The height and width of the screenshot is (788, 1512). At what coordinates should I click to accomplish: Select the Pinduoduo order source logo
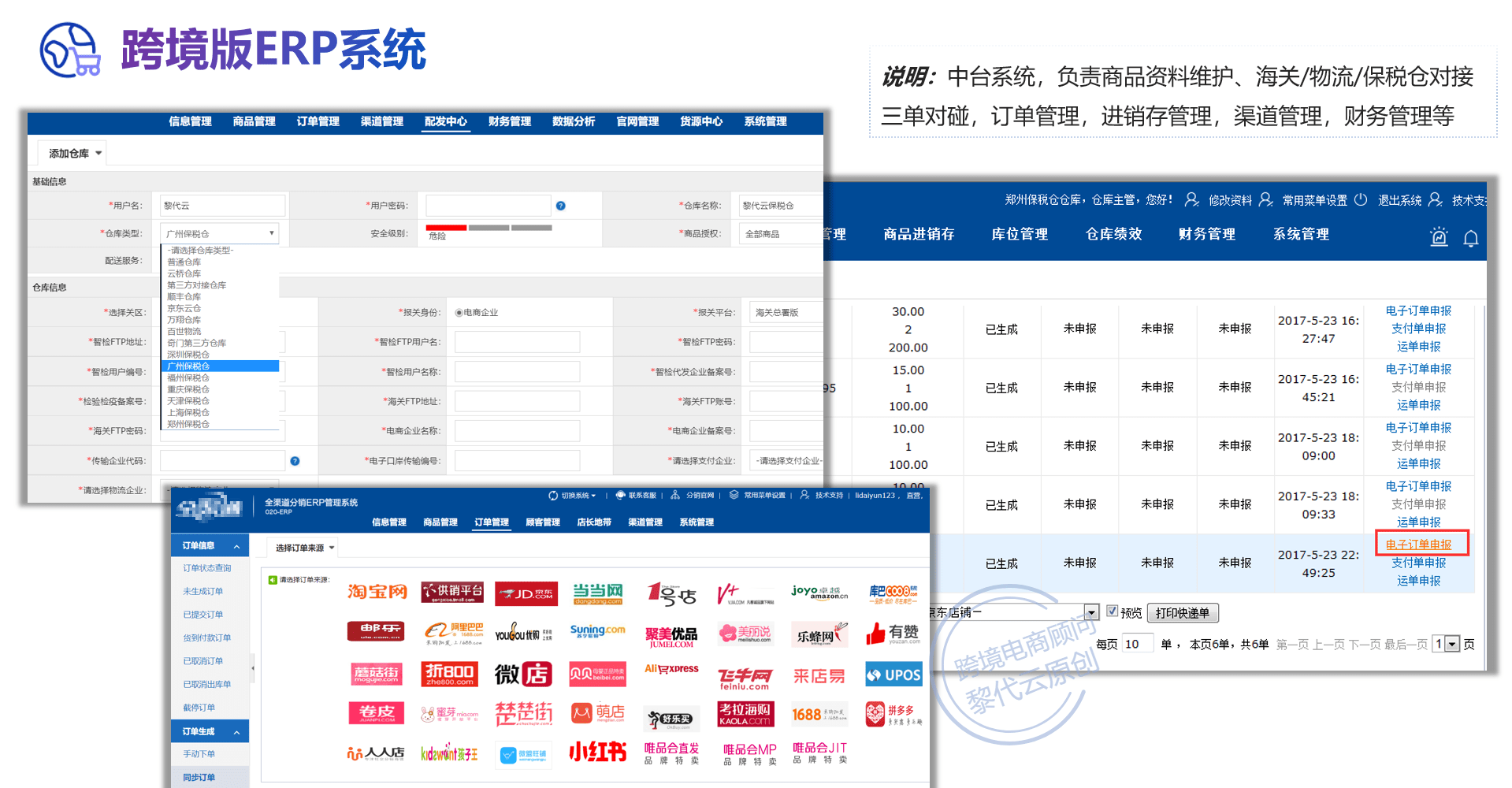coord(893,714)
